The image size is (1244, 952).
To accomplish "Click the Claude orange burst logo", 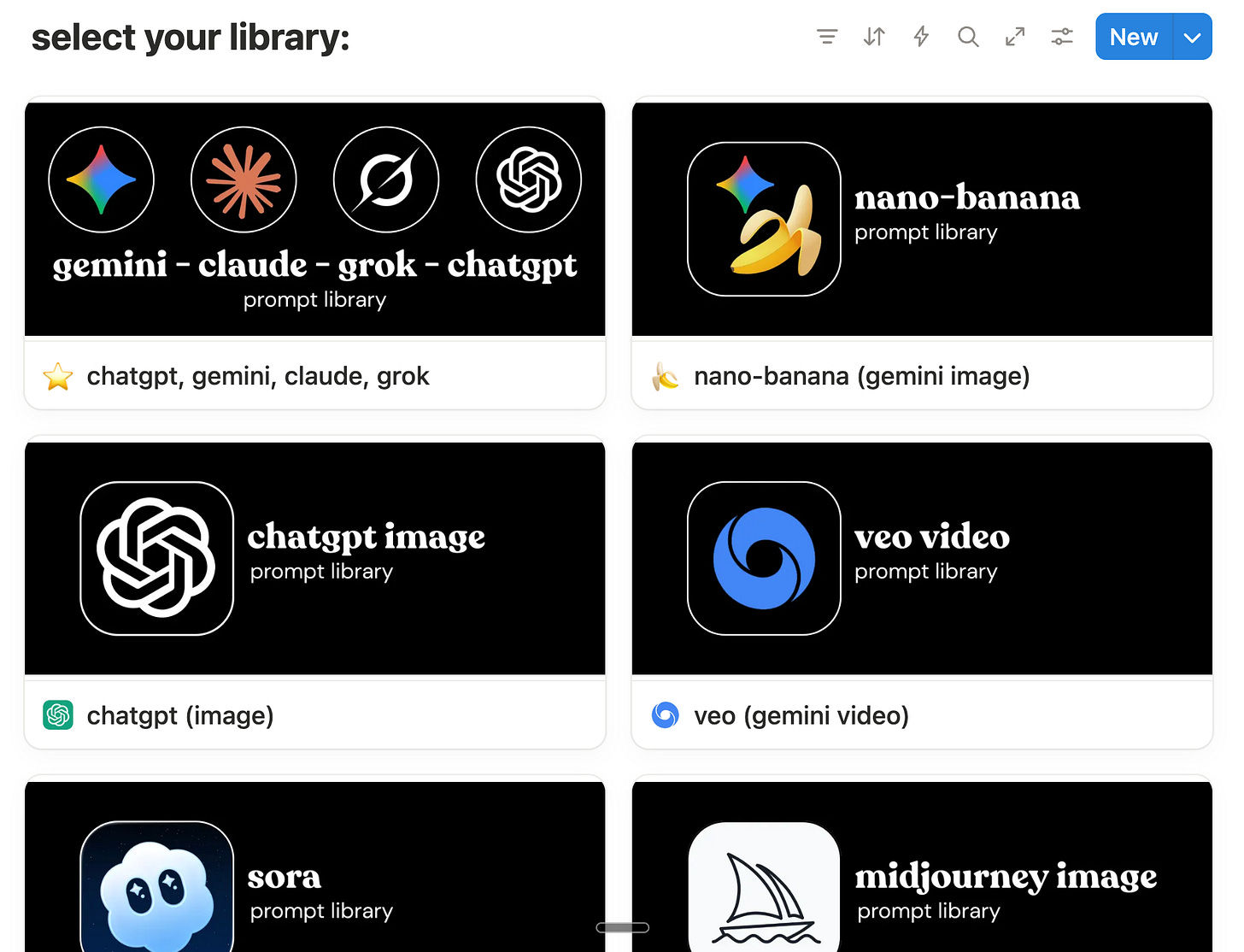I will 244,179.
